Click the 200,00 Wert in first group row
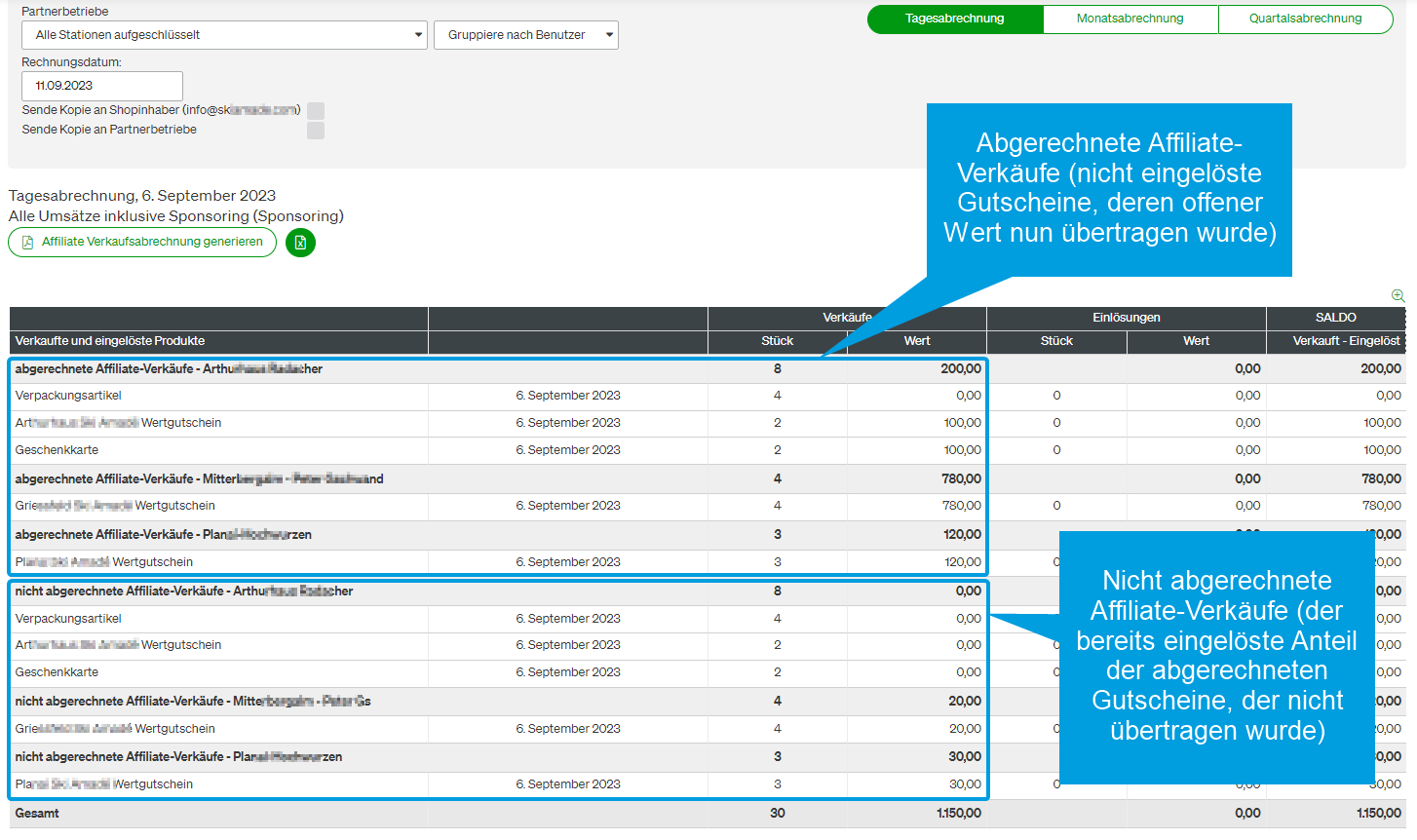 point(962,368)
